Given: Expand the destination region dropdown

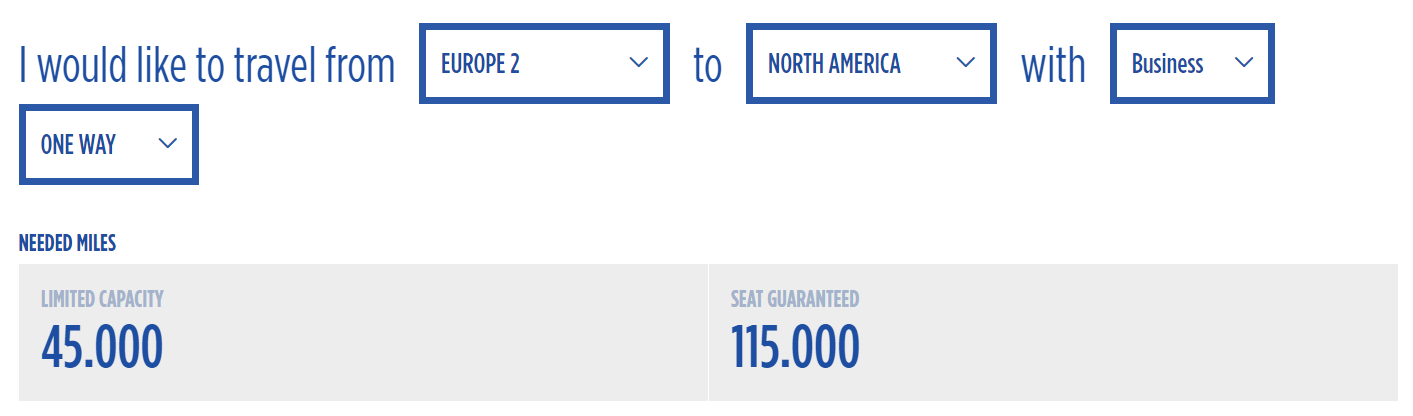Looking at the screenshot, I should [x=870, y=64].
